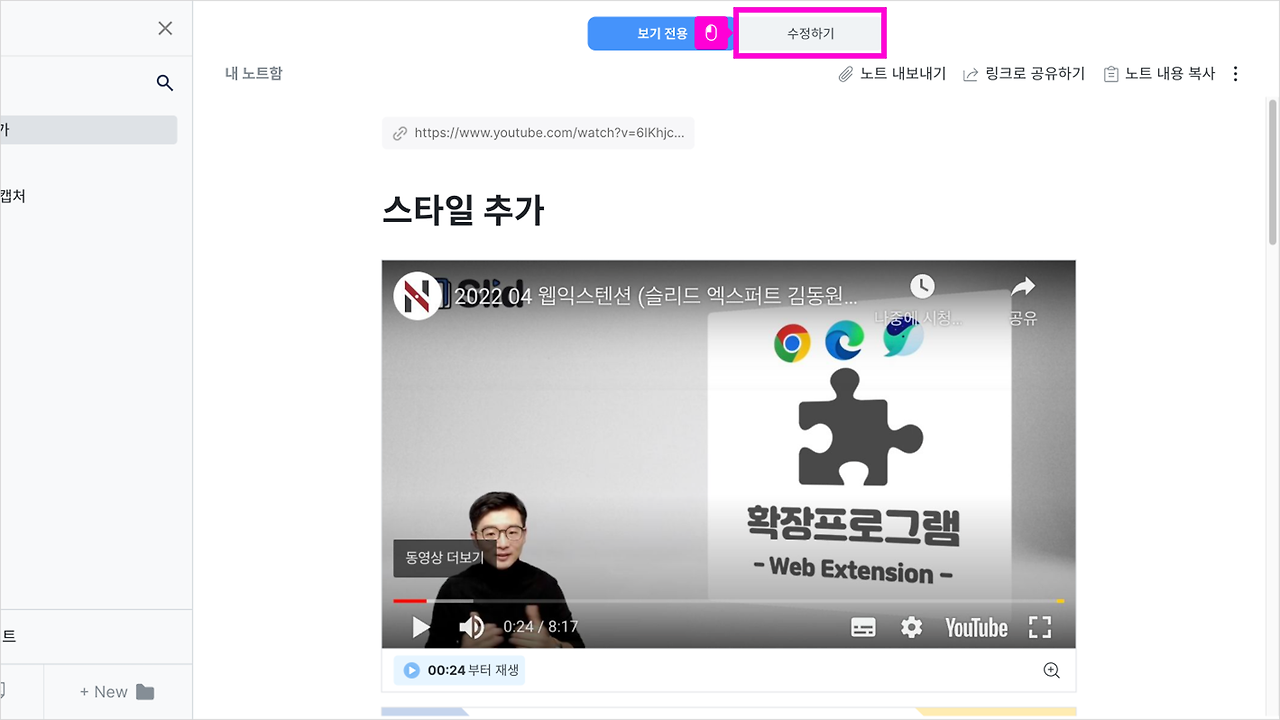Jump ahead using the video progress bar

pos(700,602)
